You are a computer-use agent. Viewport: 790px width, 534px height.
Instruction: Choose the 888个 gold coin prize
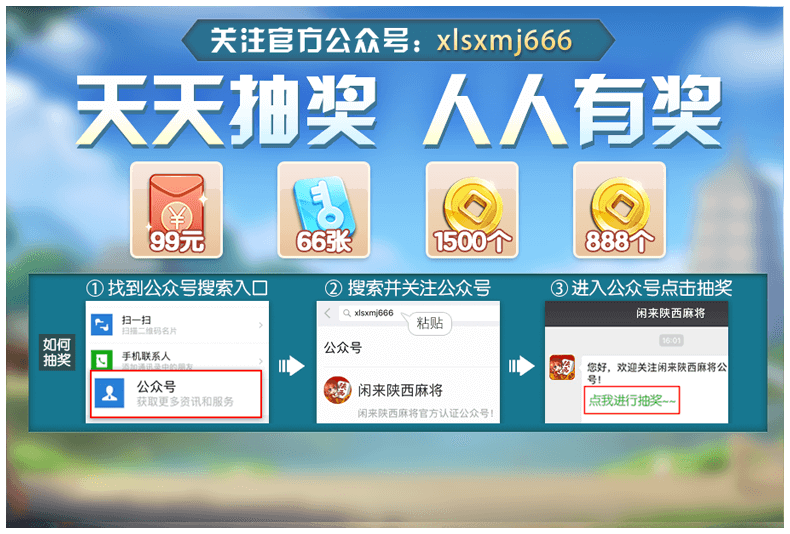point(619,210)
